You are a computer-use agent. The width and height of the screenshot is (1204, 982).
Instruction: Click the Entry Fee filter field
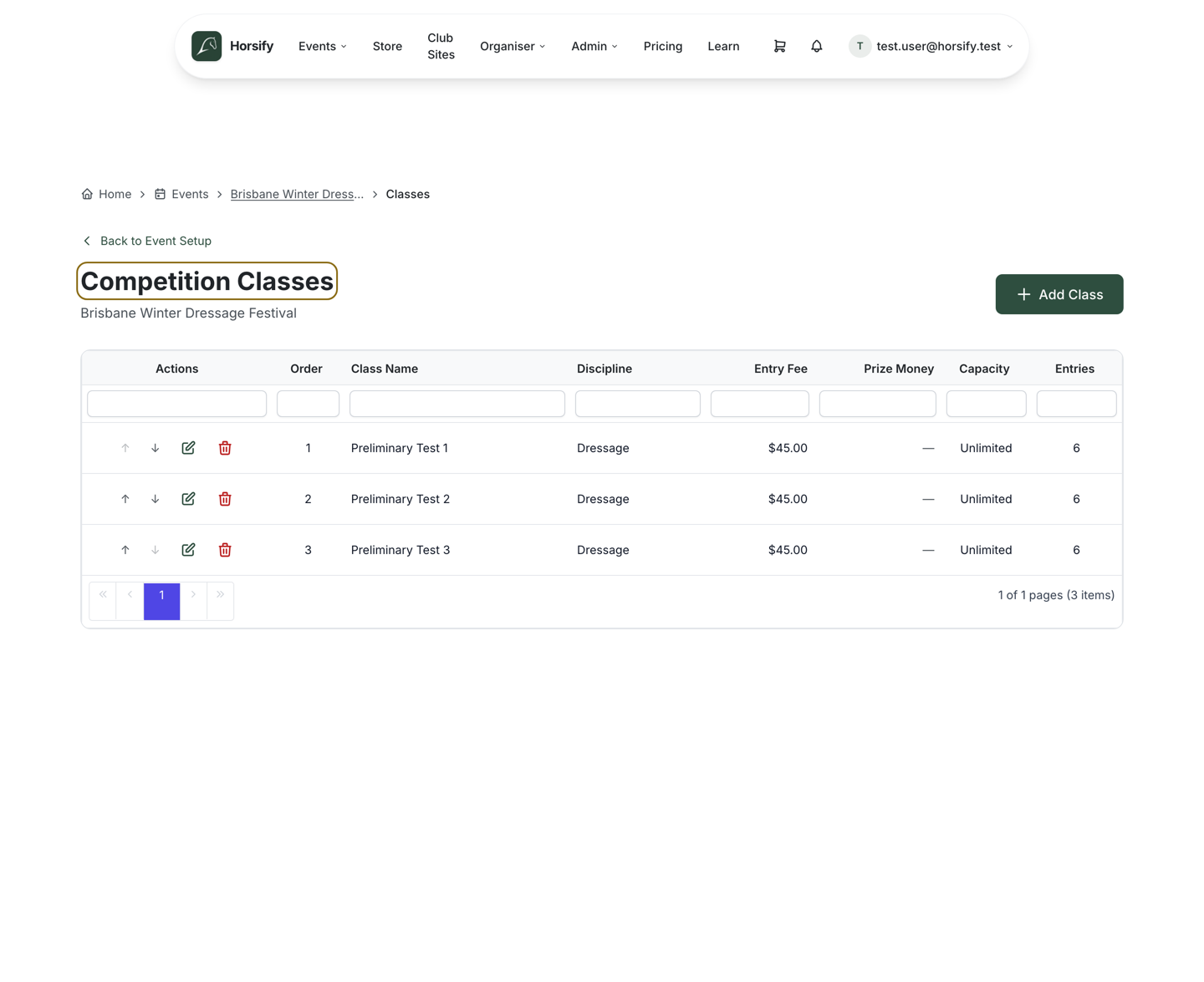tap(760, 404)
